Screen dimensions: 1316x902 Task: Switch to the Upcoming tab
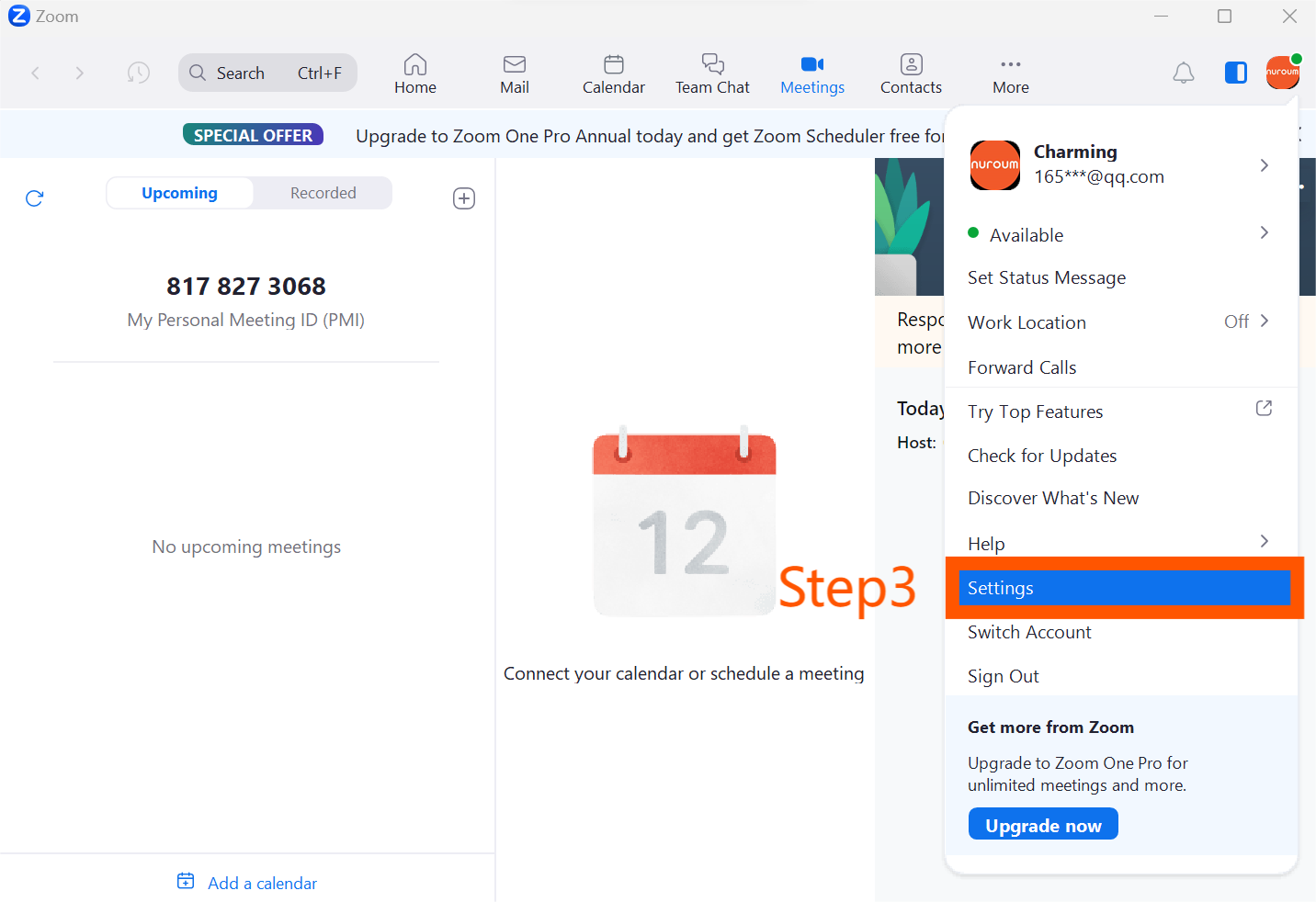[x=180, y=193]
